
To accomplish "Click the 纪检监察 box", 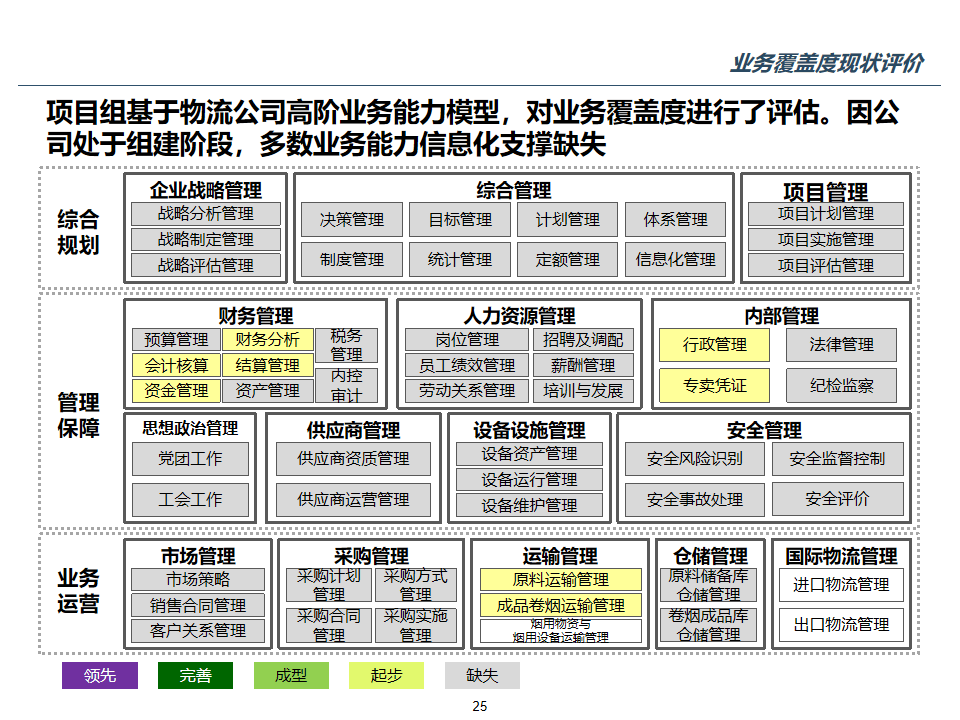I will tap(841, 385).
